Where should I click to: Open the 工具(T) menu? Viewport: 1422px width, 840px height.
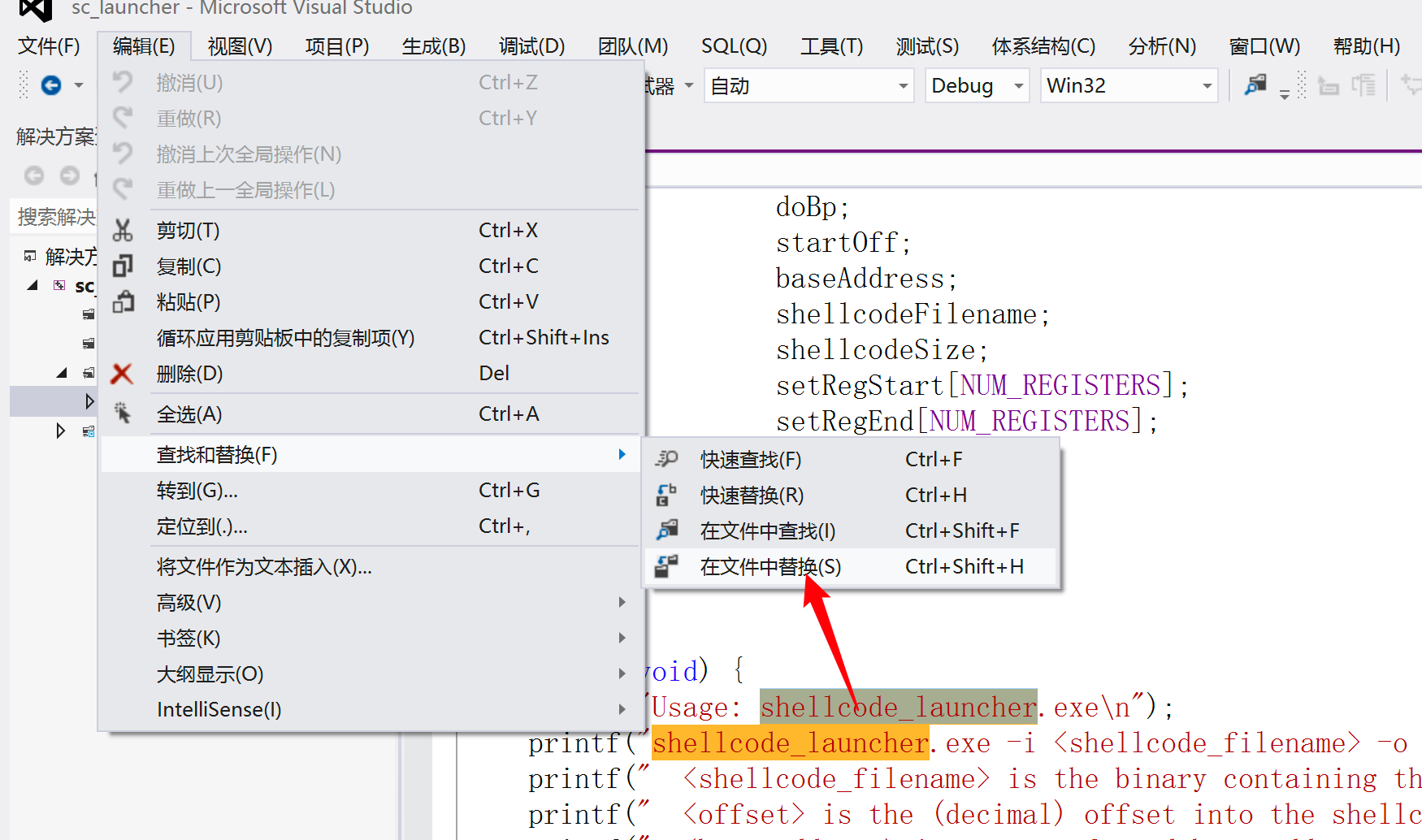click(831, 46)
